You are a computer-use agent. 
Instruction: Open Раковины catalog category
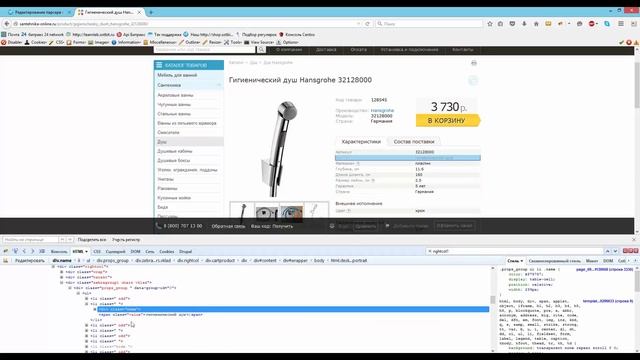167,189
